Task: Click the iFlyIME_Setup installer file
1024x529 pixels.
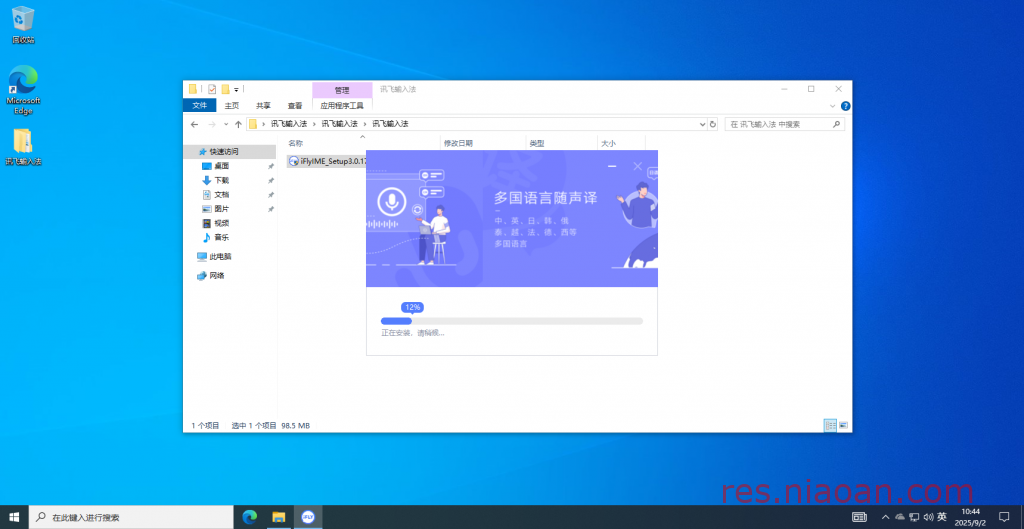Action: pyautogui.click(x=326, y=161)
